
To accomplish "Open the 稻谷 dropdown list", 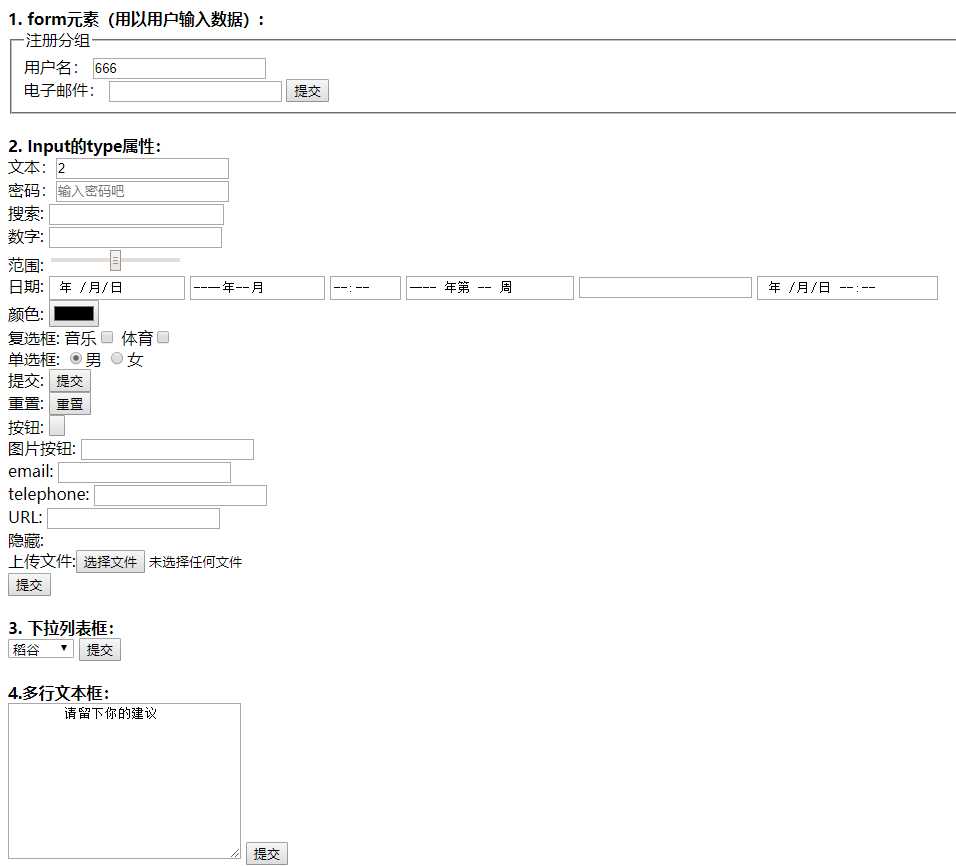I will (41, 649).
